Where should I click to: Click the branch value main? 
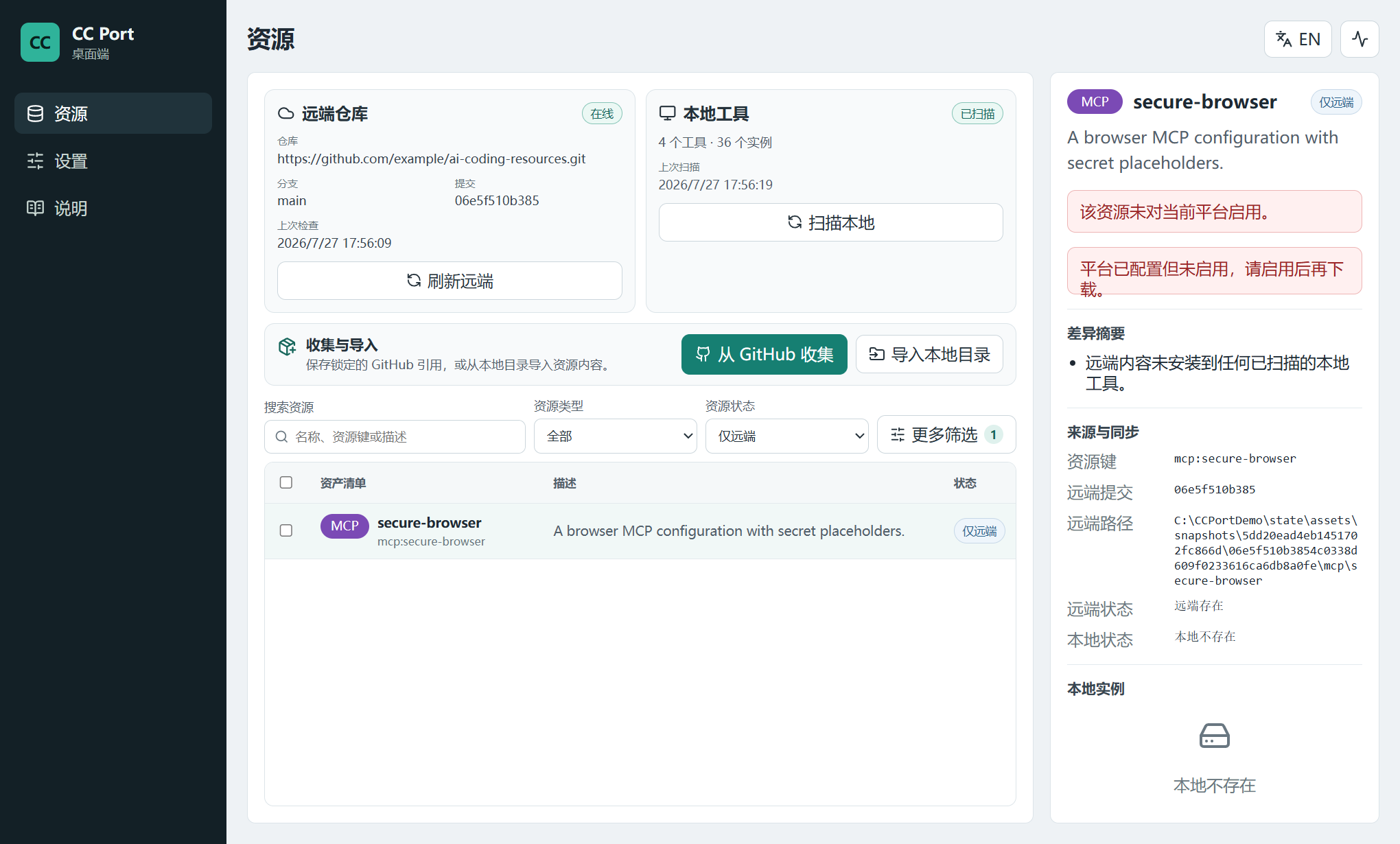[x=292, y=200]
